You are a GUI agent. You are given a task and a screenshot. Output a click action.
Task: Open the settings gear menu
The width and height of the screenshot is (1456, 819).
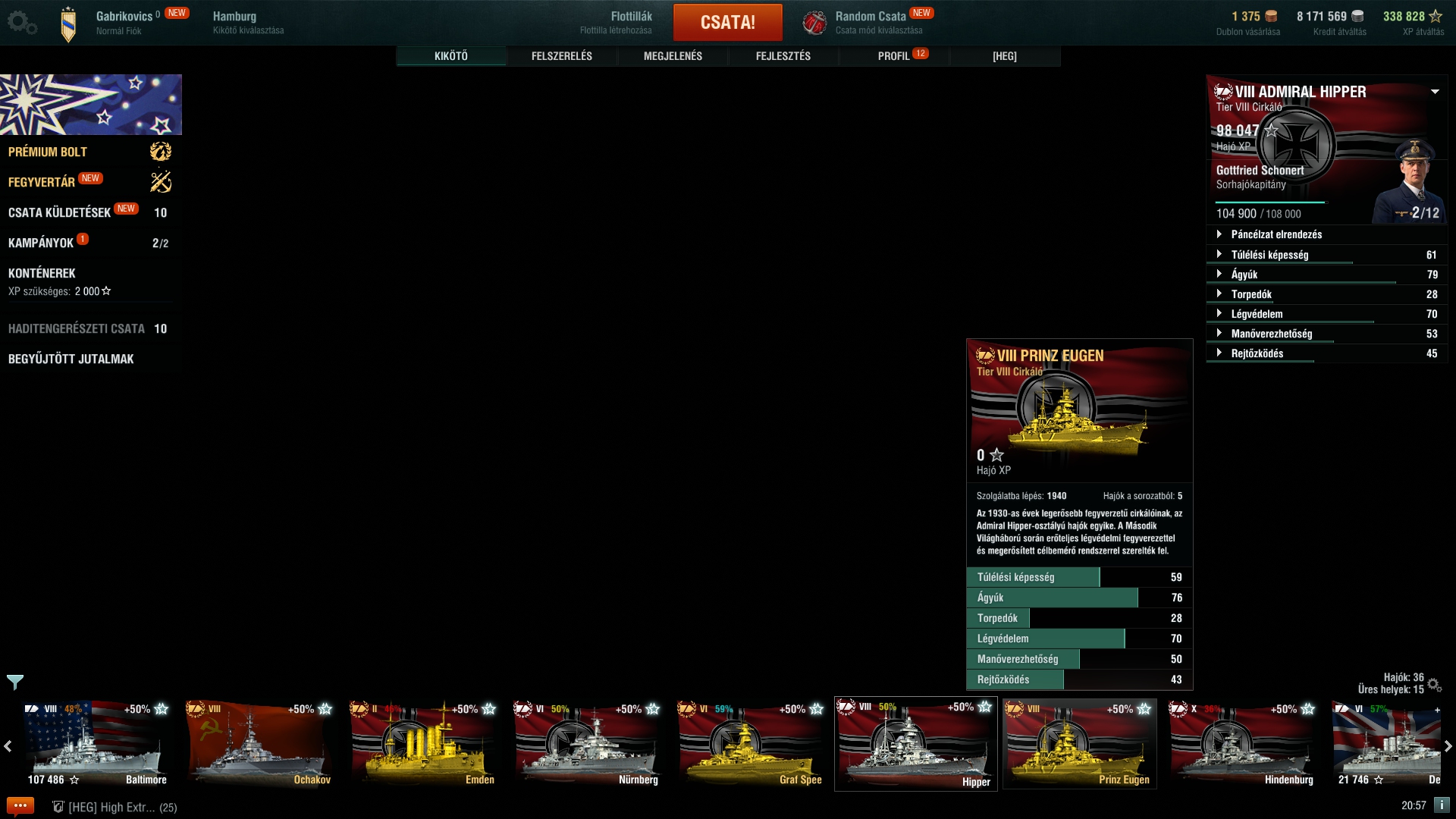(x=22, y=23)
